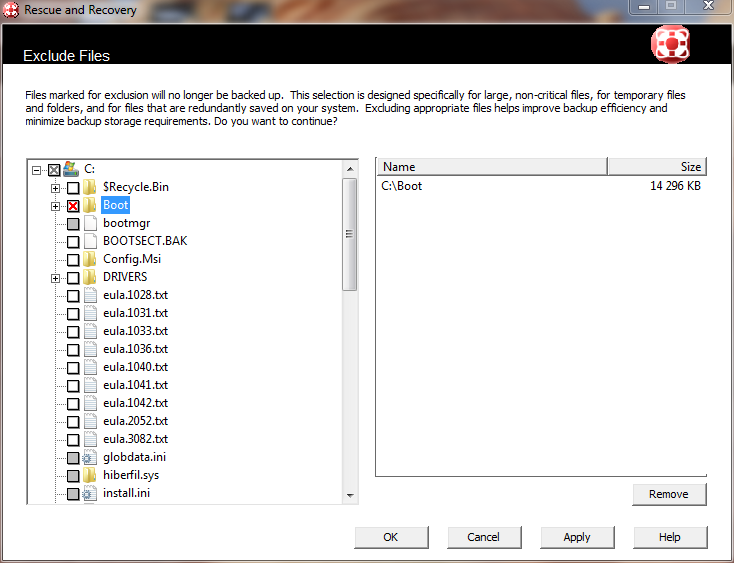The height and width of the screenshot is (563, 734).
Task: Expand the DRIVERS folder node
Action: (56, 278)
